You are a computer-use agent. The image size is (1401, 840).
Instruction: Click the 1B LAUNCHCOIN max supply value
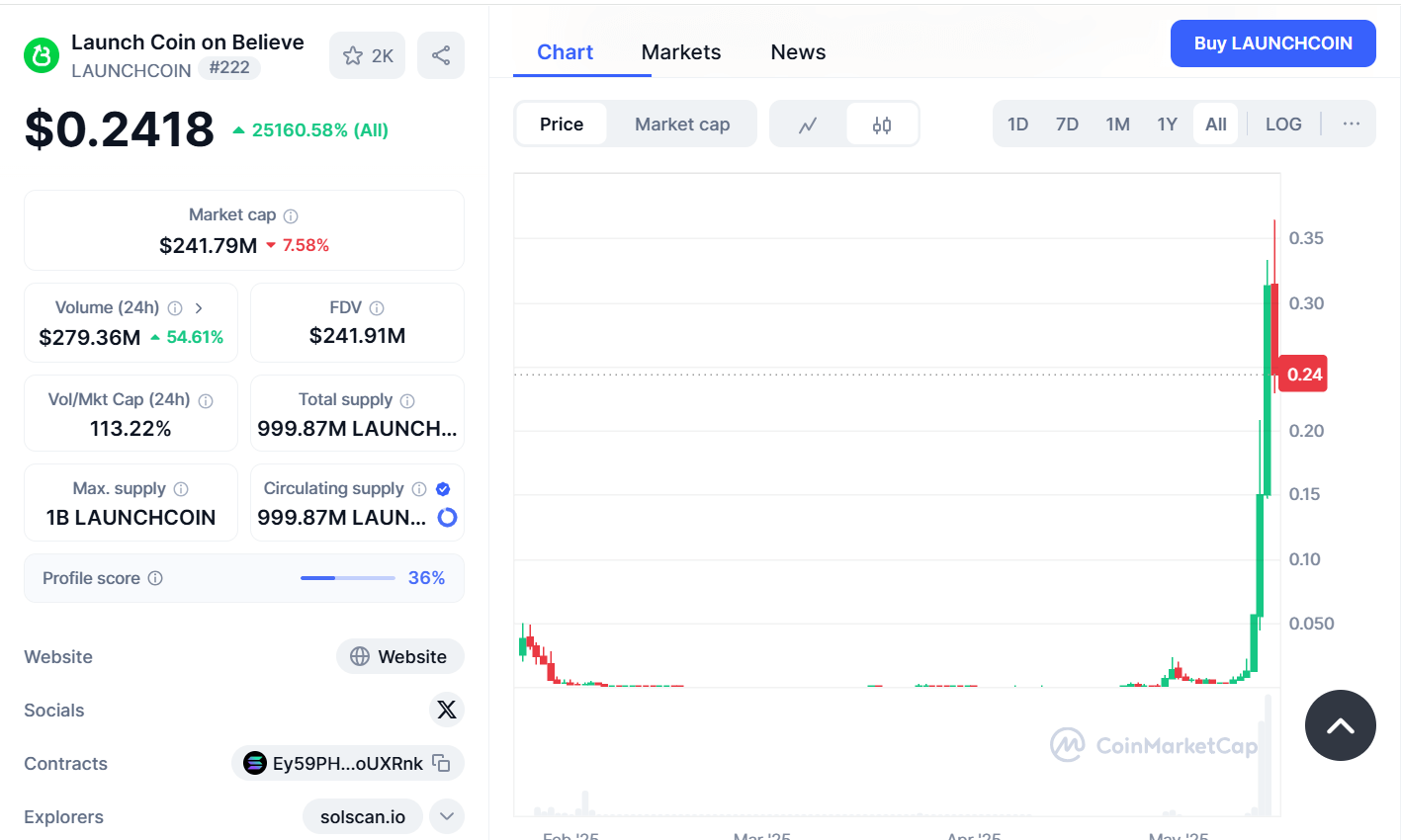point(131,517)
